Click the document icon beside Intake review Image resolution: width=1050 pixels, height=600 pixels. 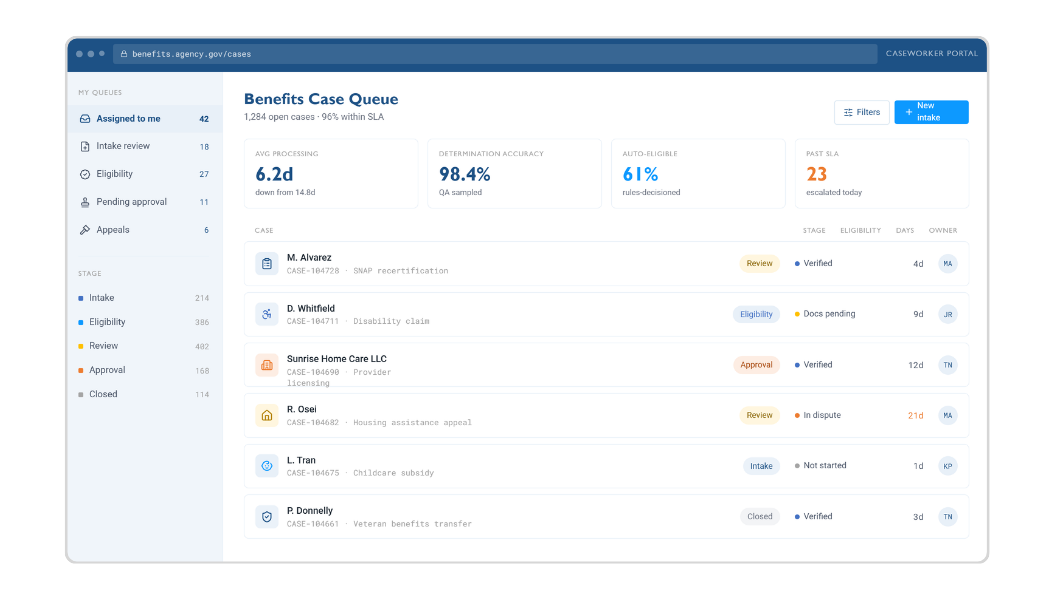point(85,146)
